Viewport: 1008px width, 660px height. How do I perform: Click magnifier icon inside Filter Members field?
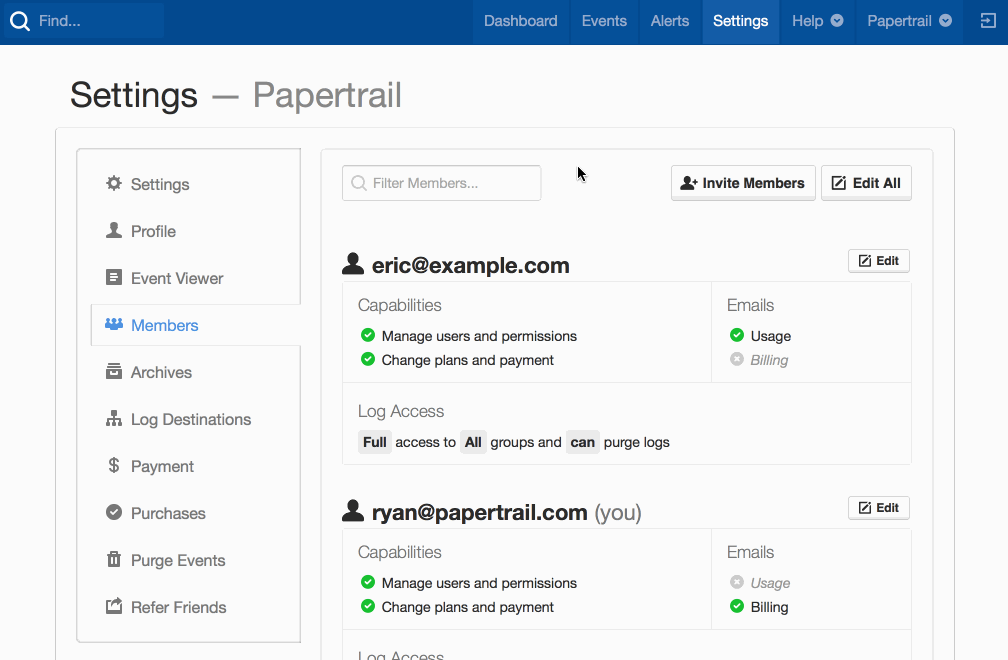[x=359, y=183]
